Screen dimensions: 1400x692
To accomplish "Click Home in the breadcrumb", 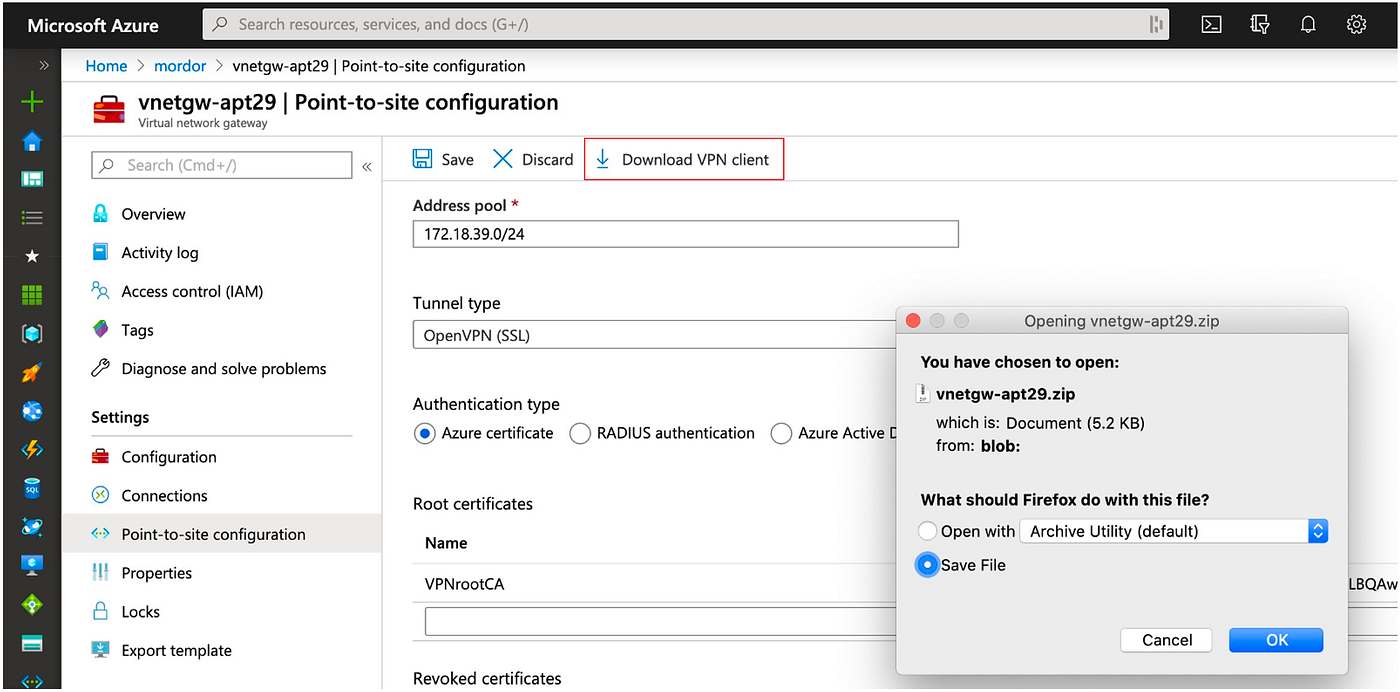I will point(106,66).
